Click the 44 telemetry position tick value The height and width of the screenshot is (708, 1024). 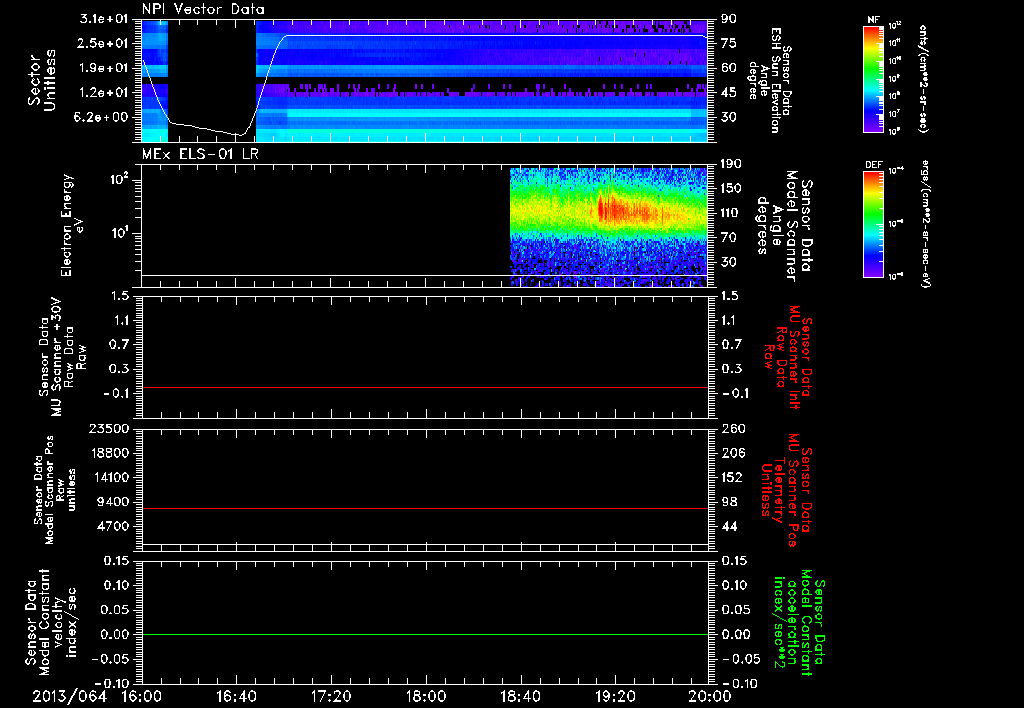point(729,526)
